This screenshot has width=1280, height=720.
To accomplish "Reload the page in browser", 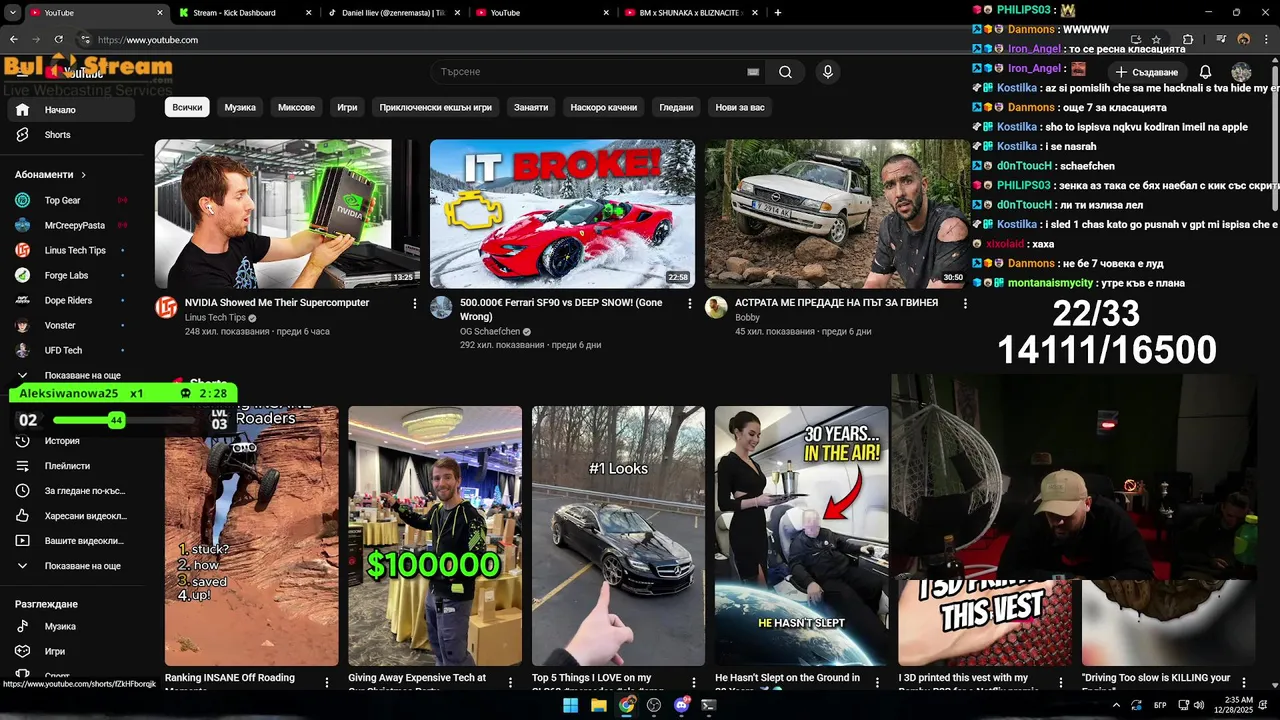I will click(58, 40).
